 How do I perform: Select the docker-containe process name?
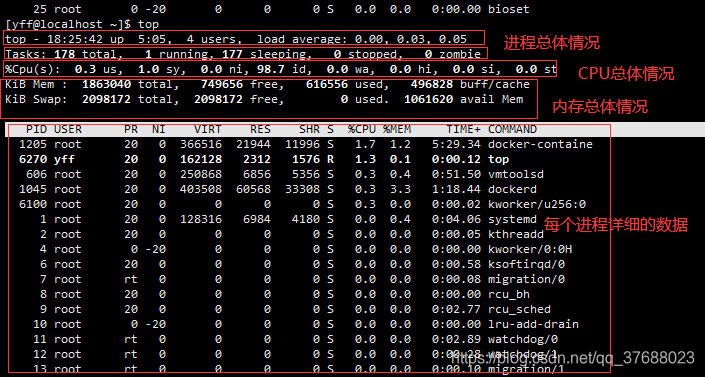point(540,144)
